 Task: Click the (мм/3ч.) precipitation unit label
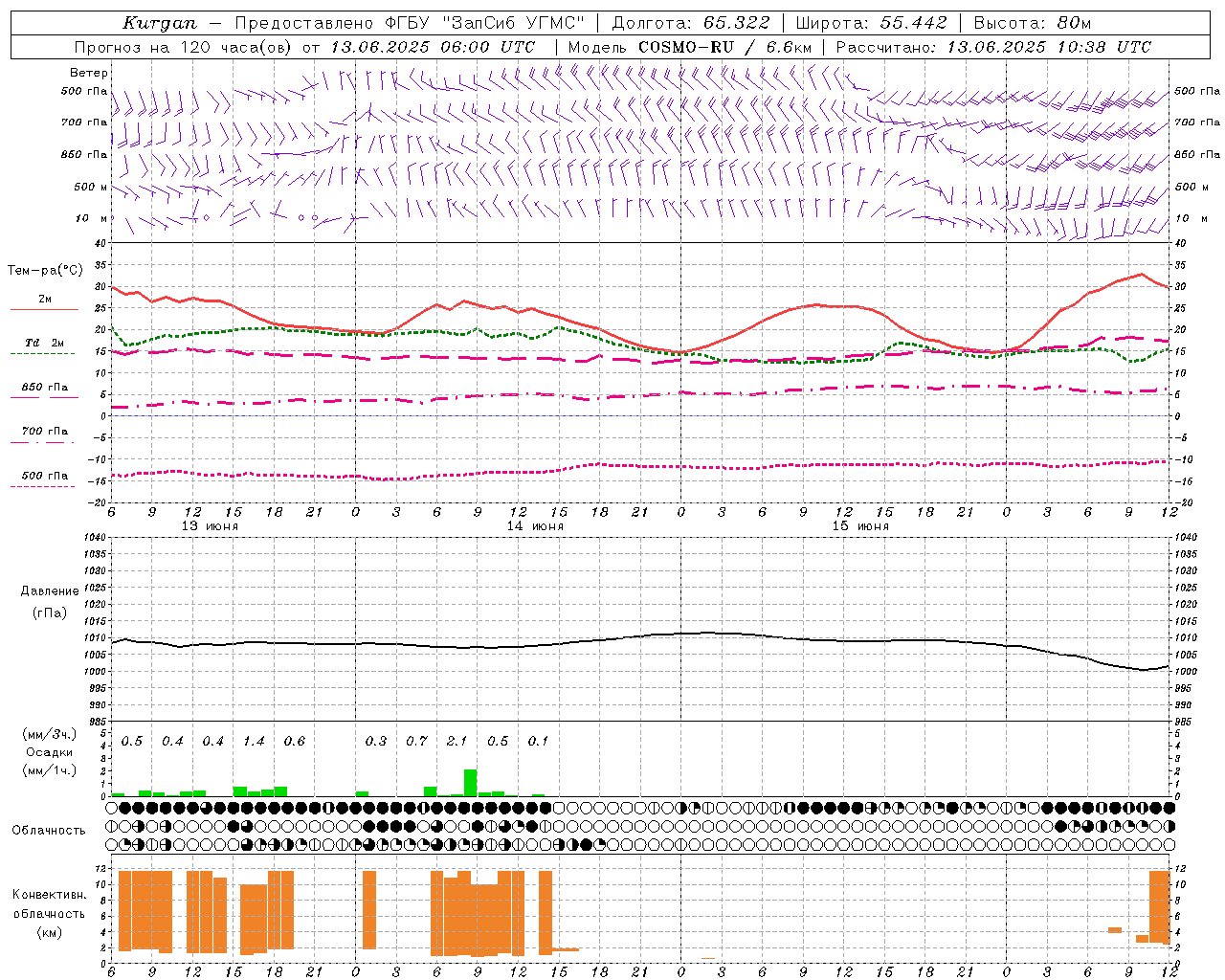50,734
